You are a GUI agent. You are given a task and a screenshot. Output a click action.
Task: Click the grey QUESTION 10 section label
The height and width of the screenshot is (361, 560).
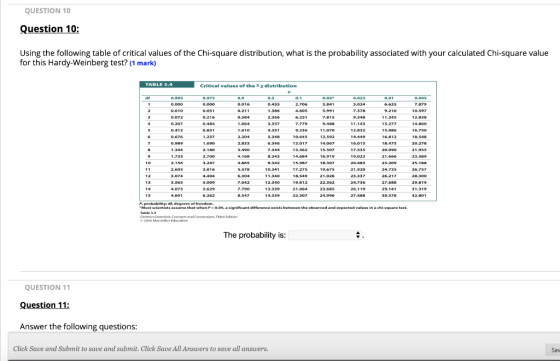(x=48, y=11)
